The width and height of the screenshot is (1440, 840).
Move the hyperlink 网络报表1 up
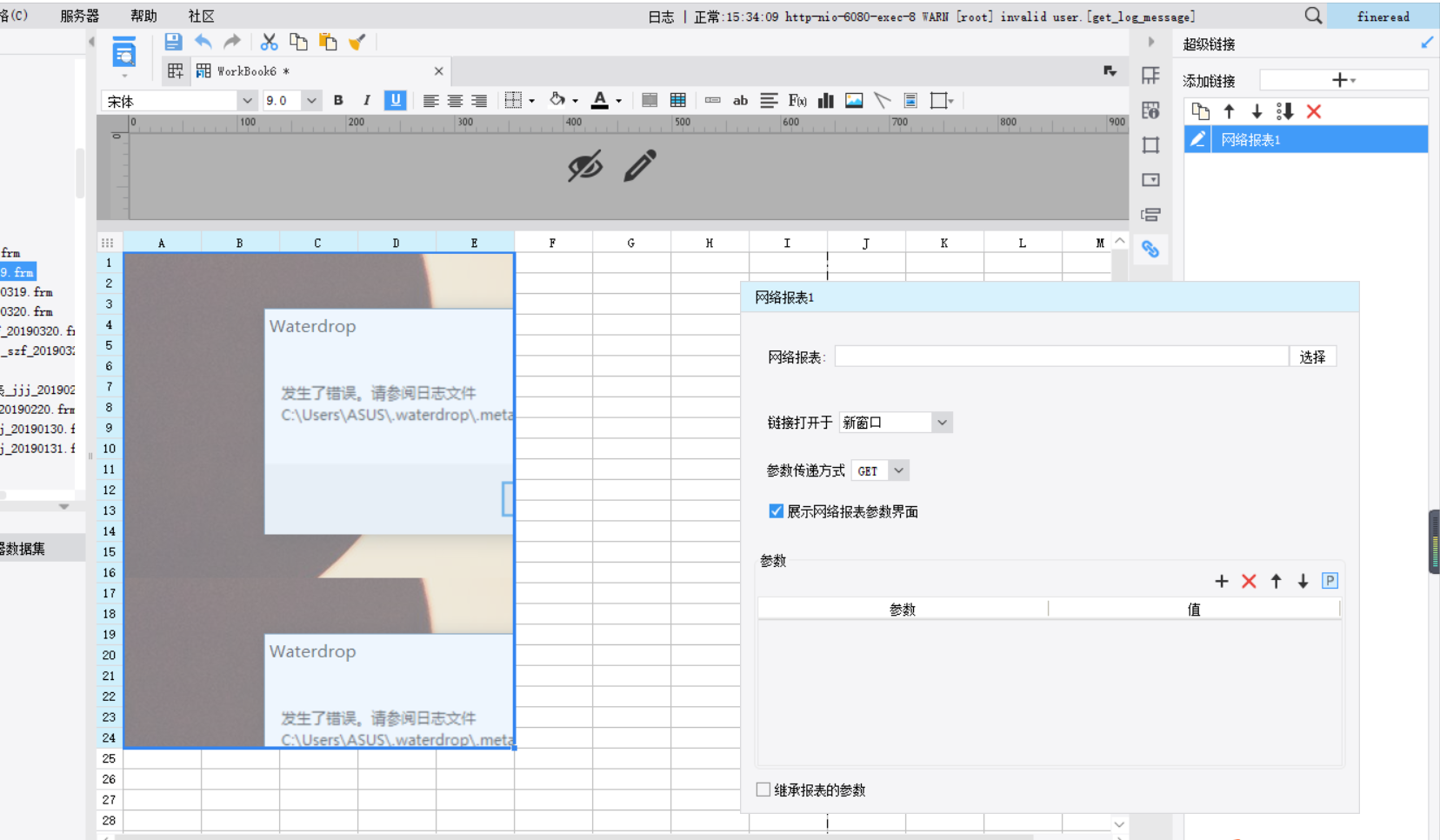pos(1229,111)
